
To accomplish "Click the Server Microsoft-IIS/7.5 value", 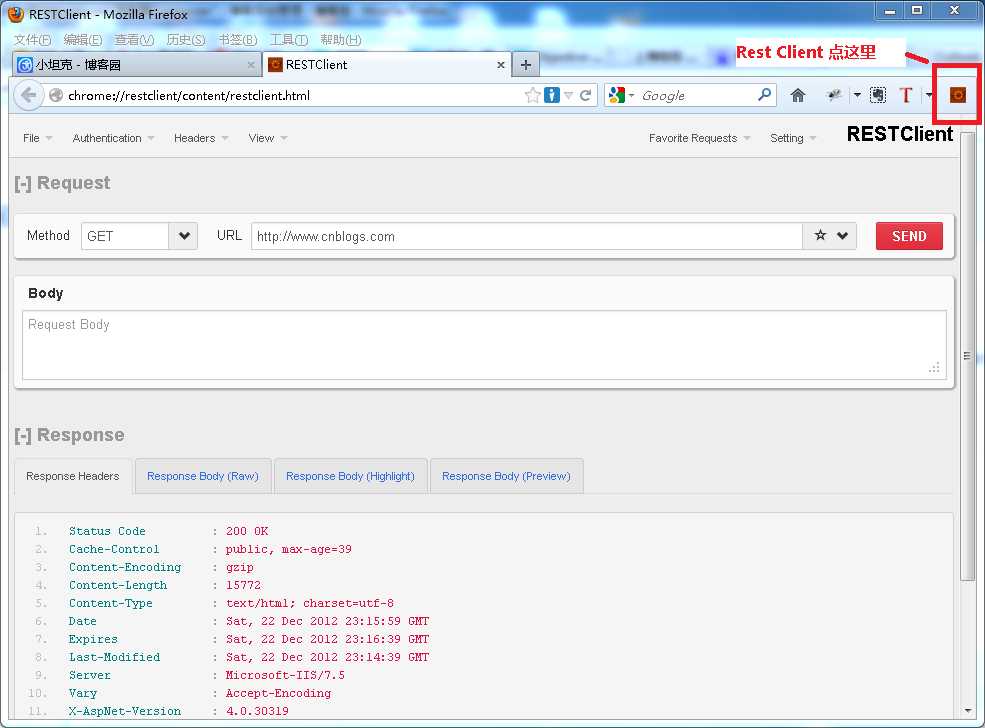I will tap(285, 675).
